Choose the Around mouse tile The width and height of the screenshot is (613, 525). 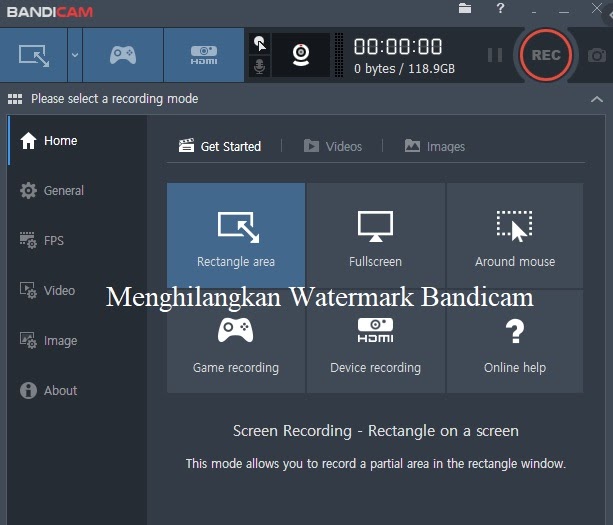515,236
